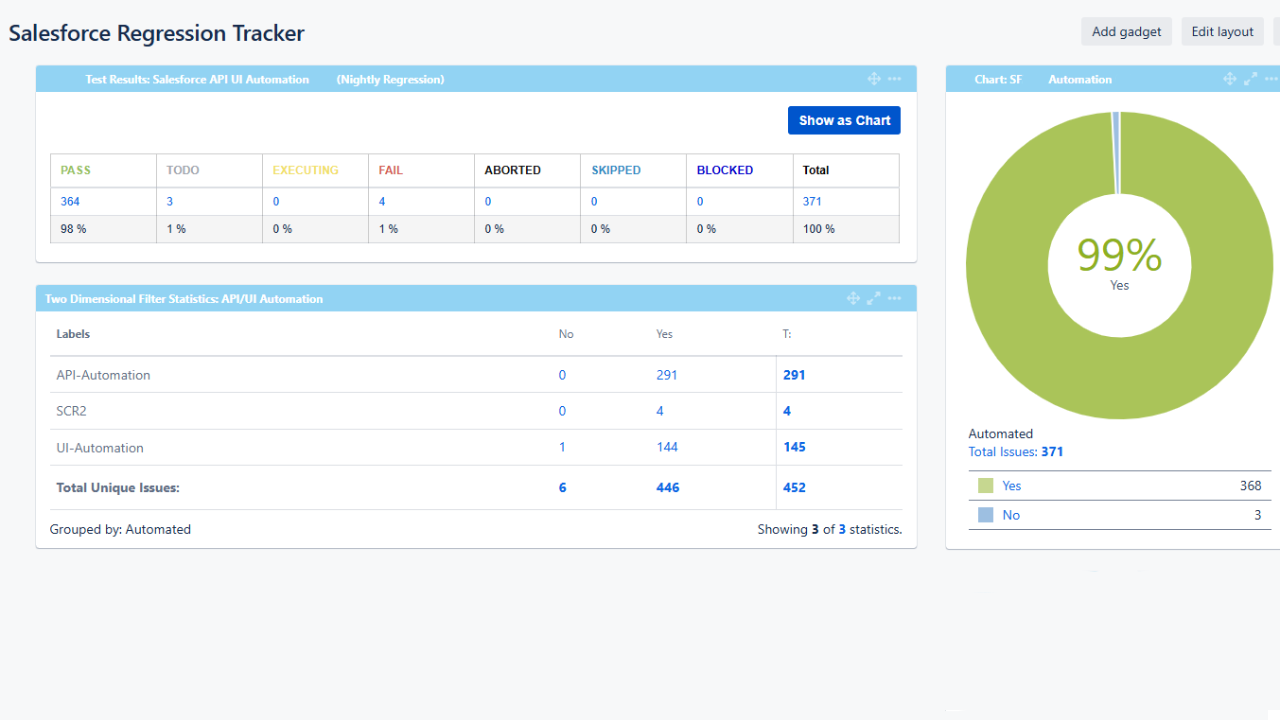Image resolution: width=1280 pixels, height=720 pixels.
Task: Open Two Dimensional Filter gadget options menu
Action: coord(894,298)
